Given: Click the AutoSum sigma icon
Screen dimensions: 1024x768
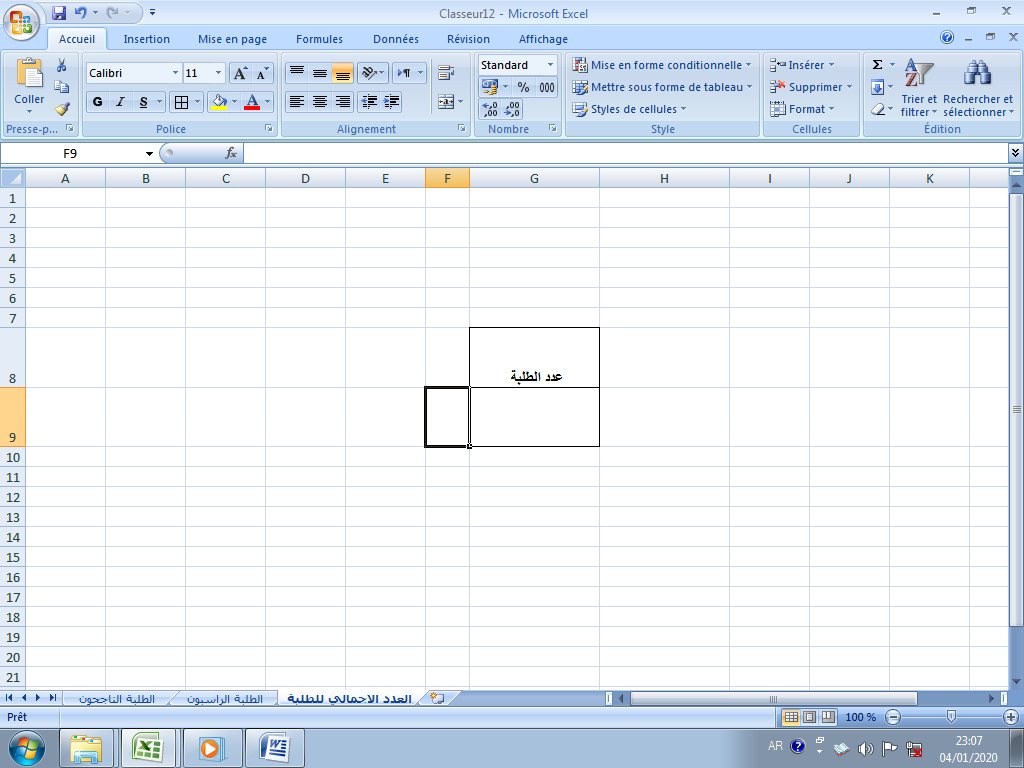Looking at the screenshot, I should (x=878, y=64).
